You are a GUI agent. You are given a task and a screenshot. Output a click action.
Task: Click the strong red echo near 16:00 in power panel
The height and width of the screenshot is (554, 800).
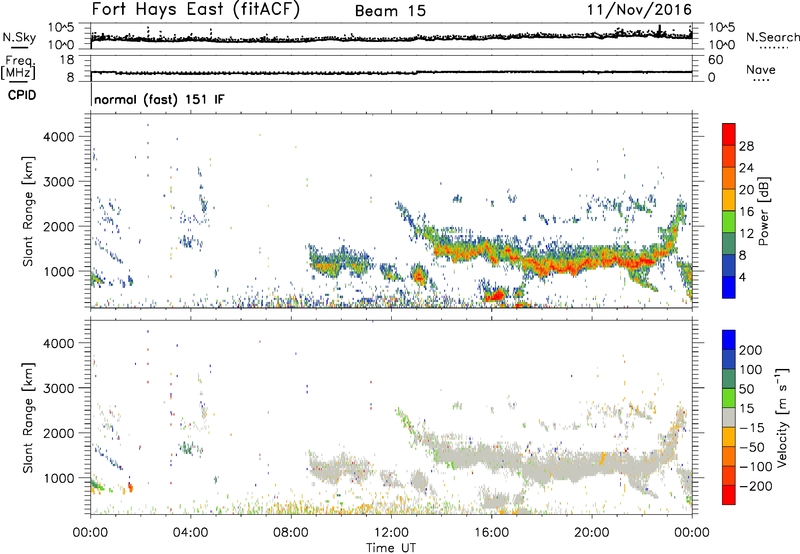(x=495, y=295)
